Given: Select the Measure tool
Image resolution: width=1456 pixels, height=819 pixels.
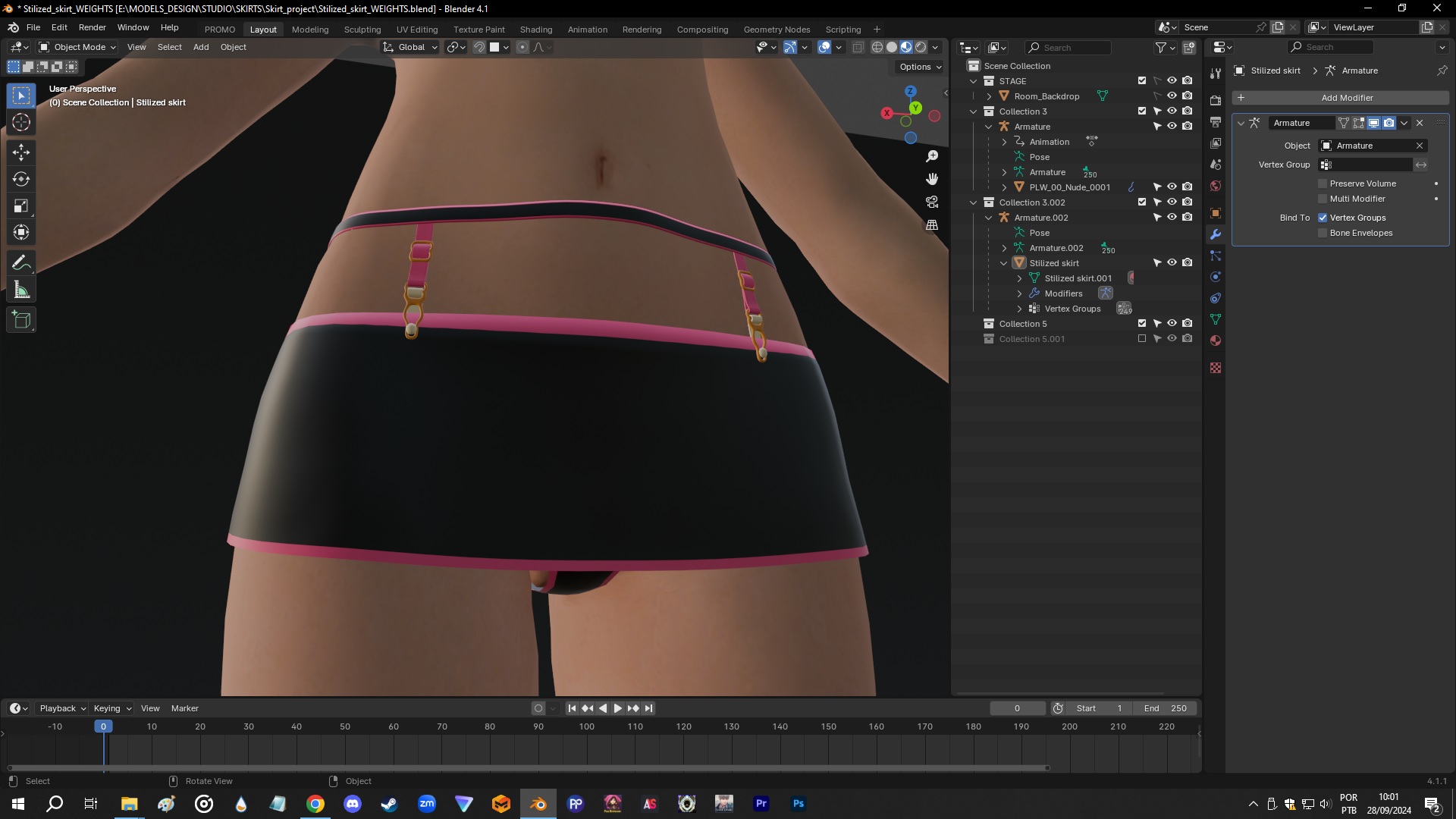Looking at the screenshot, I should tap(21, 289).
